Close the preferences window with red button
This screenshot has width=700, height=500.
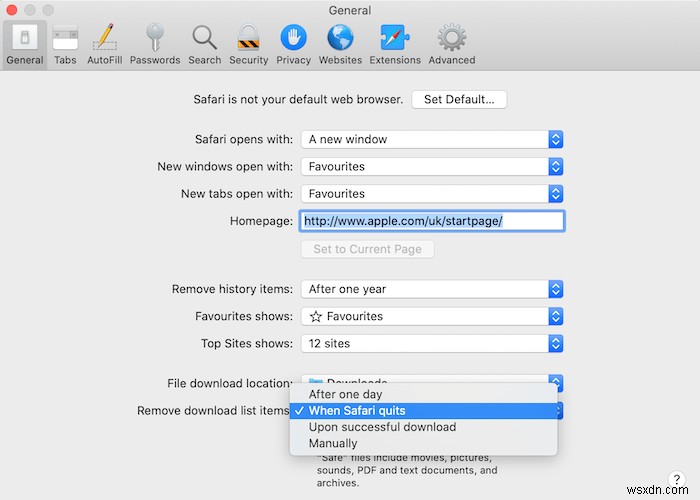tap(11, 10)
